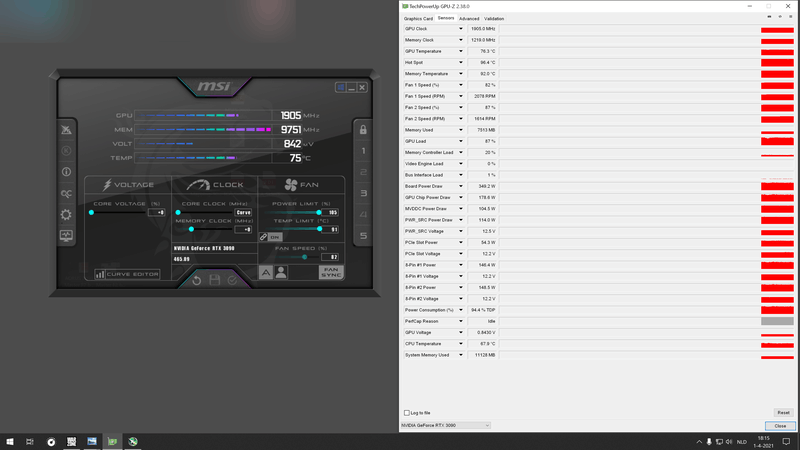Apply Afterburner settings checkmark
Screen dimensions: 800x450
coord(232,280)
